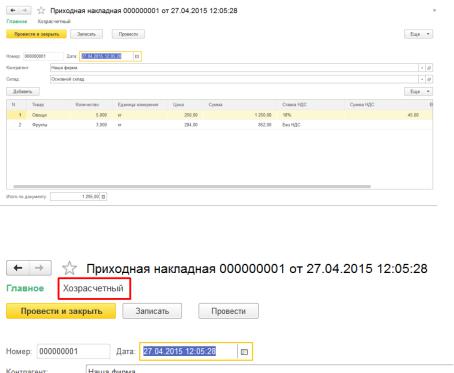454x373 pixels.
Task: Click the small arrow at the title's far right
Action: 434,11
